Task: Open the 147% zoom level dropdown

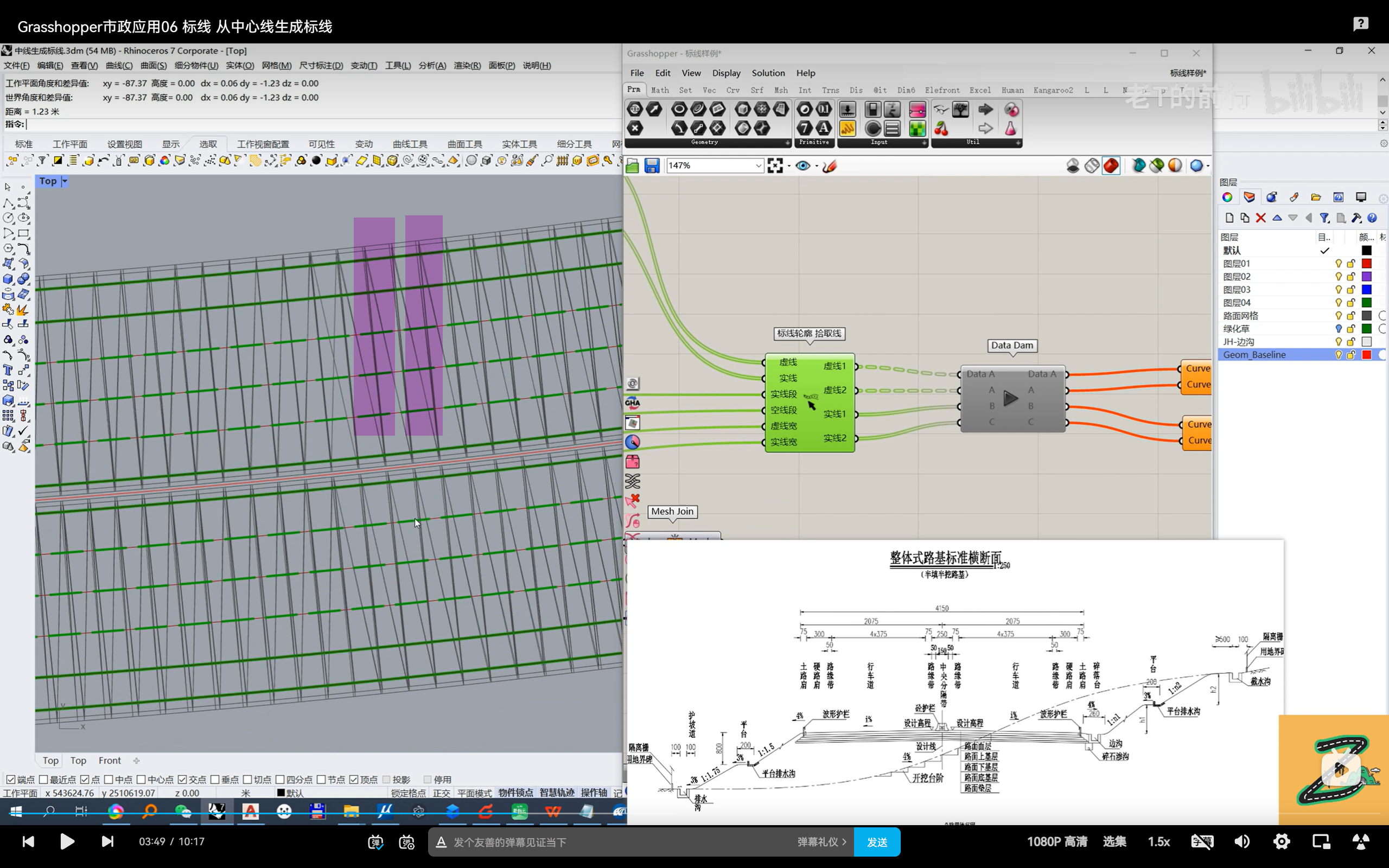Action: click(x=757, y=166)
